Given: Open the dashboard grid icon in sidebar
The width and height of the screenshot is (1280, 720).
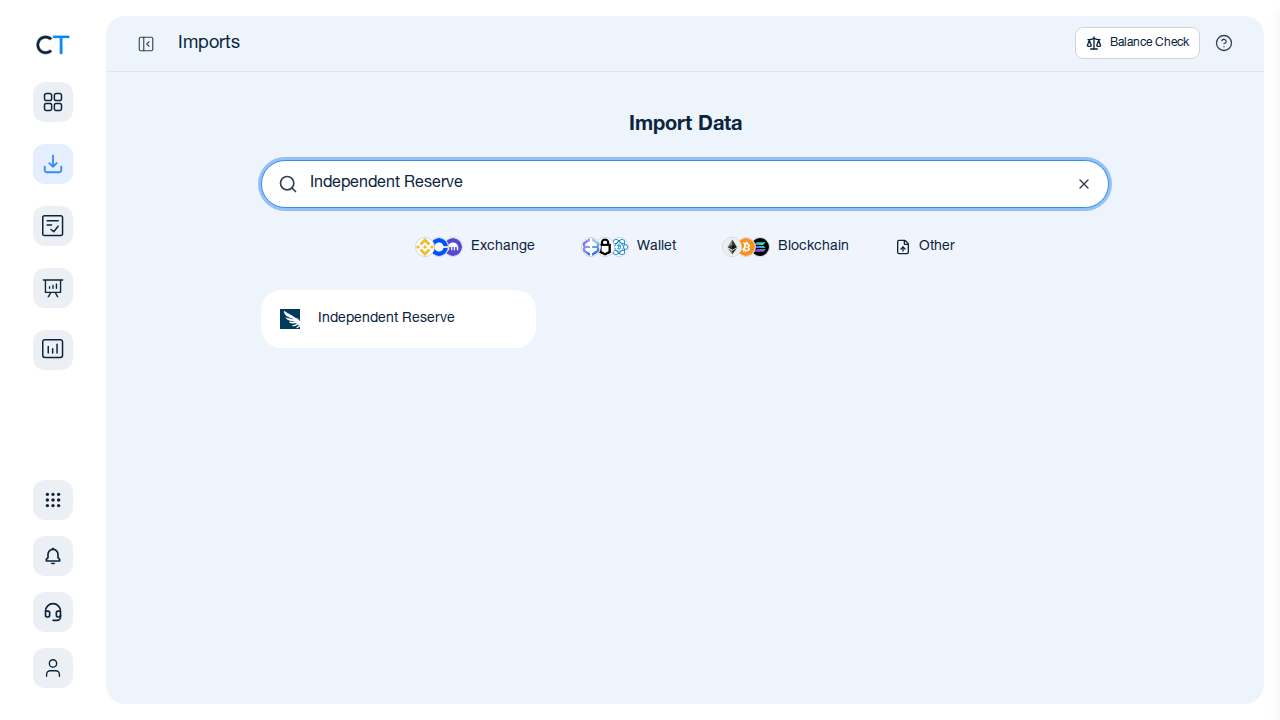Looking at the screenshot, I should point(53,102).
